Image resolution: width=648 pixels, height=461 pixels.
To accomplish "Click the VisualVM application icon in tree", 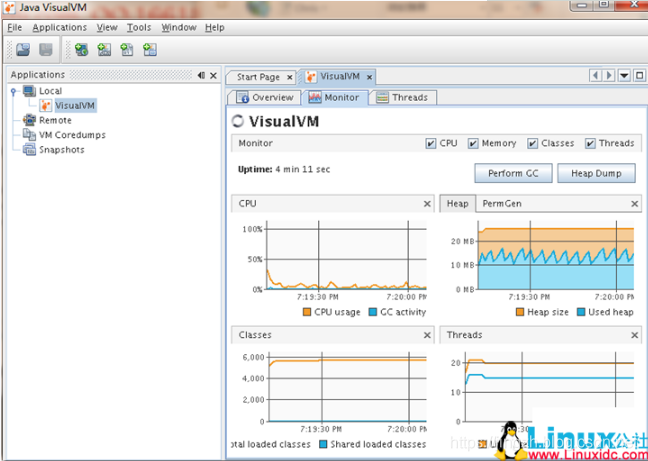I will point(45,105).
